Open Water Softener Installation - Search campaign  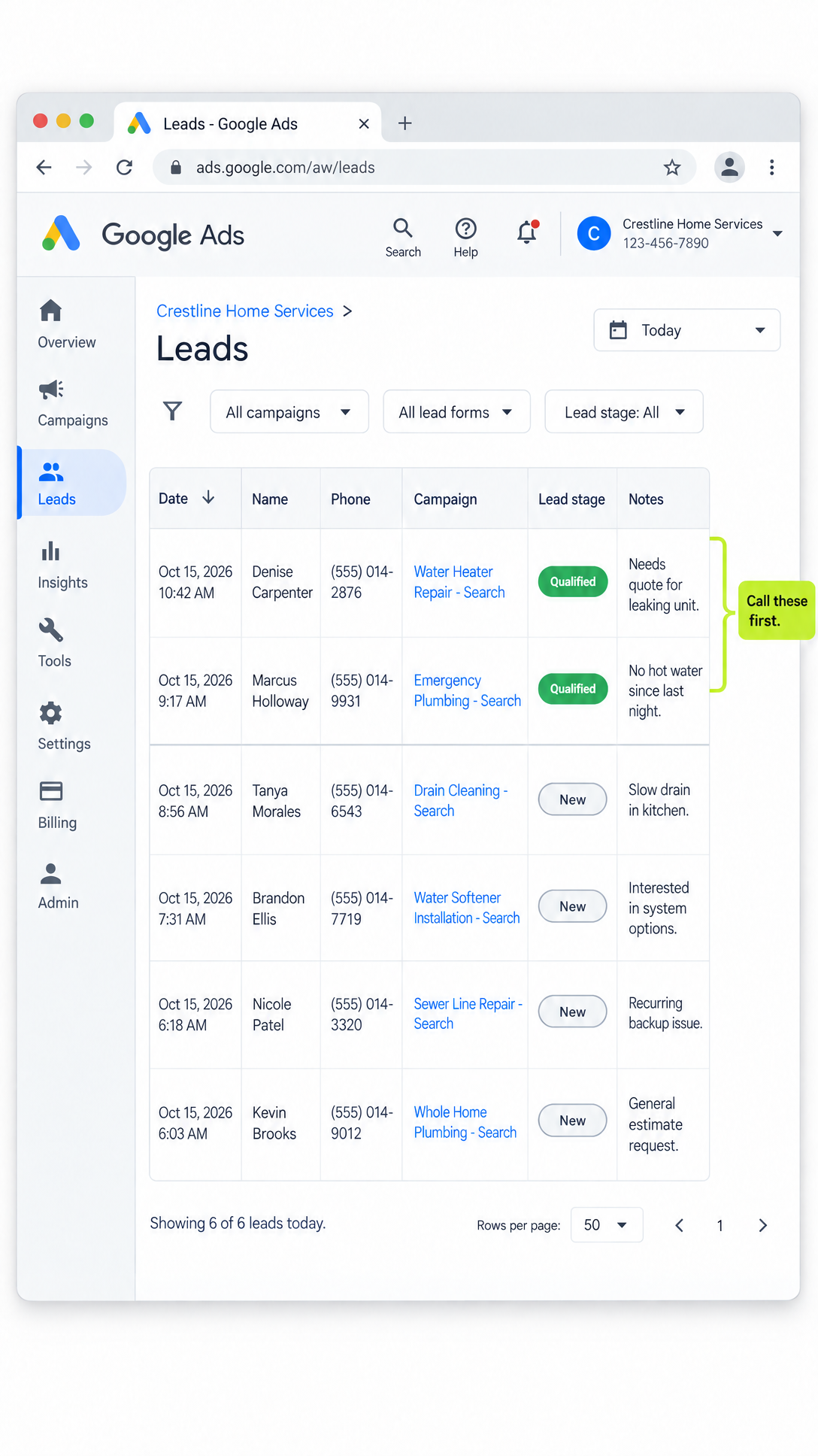[x=466, y=908]
